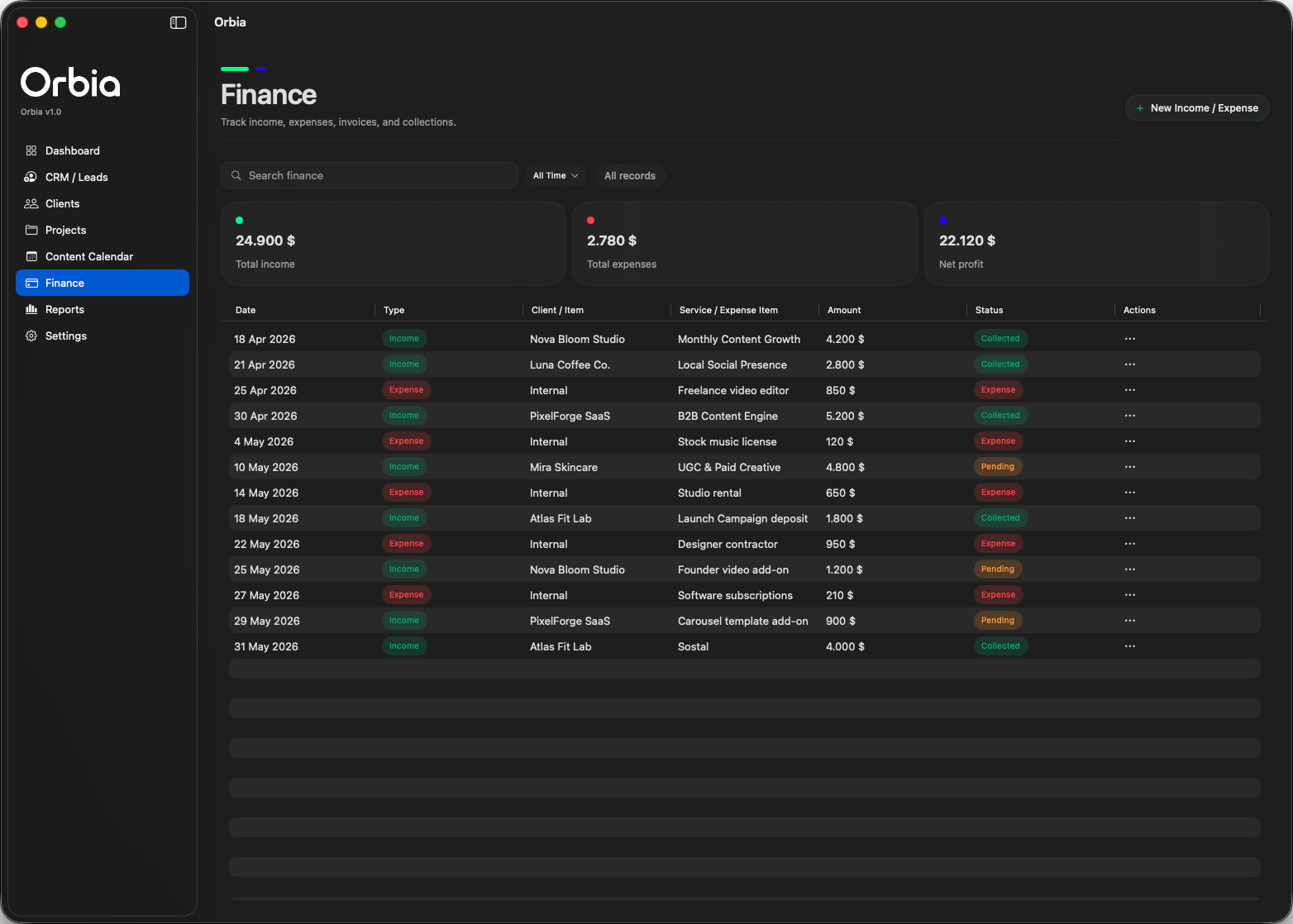Click the Type column header
Viewport: 1293px width, 924px height.
point(394,310)
